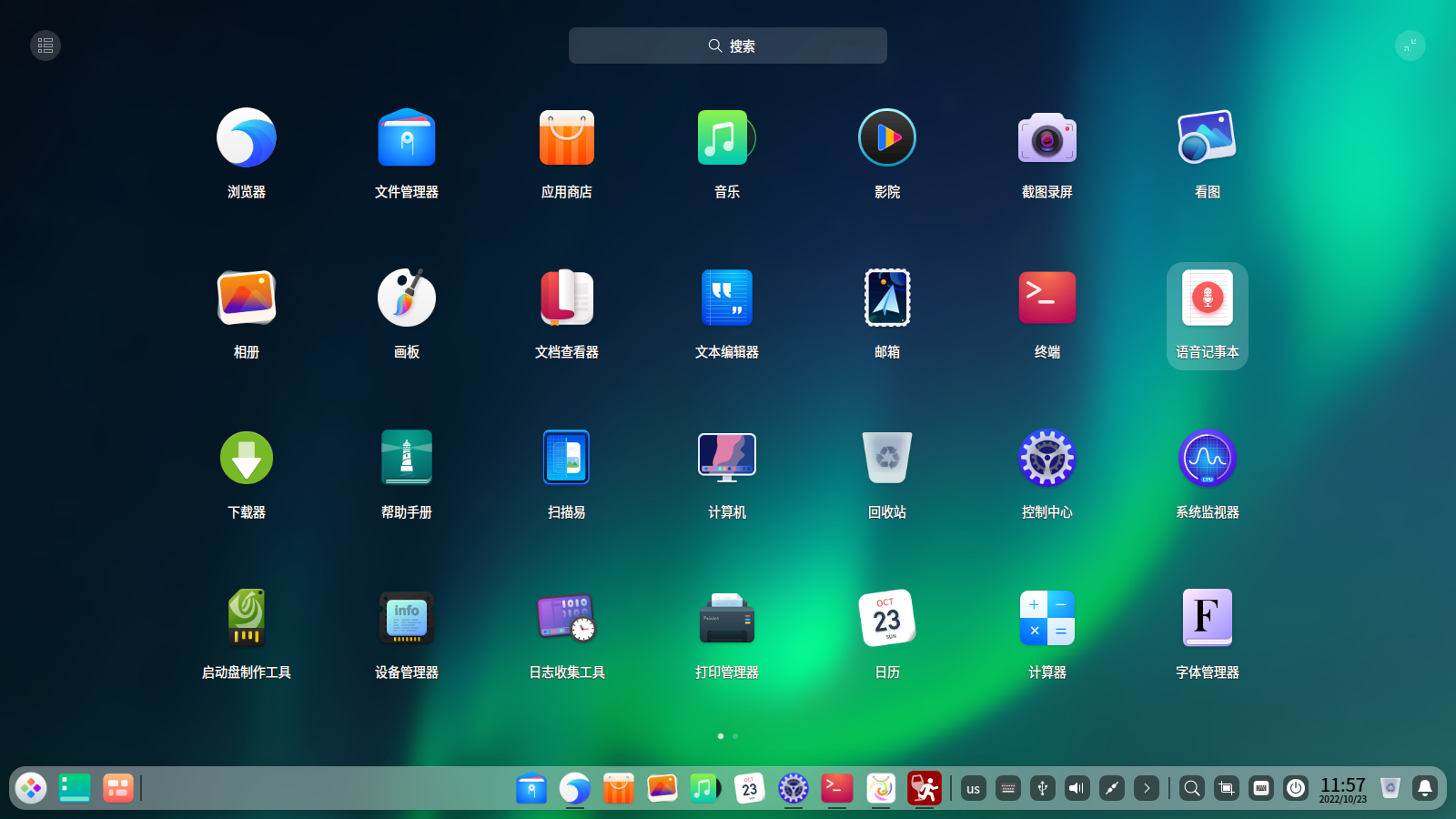Viewport: 1456px width, 819px height.
Task: Open 日志收集工具 log collector
Action: click(x=567, y=618)
